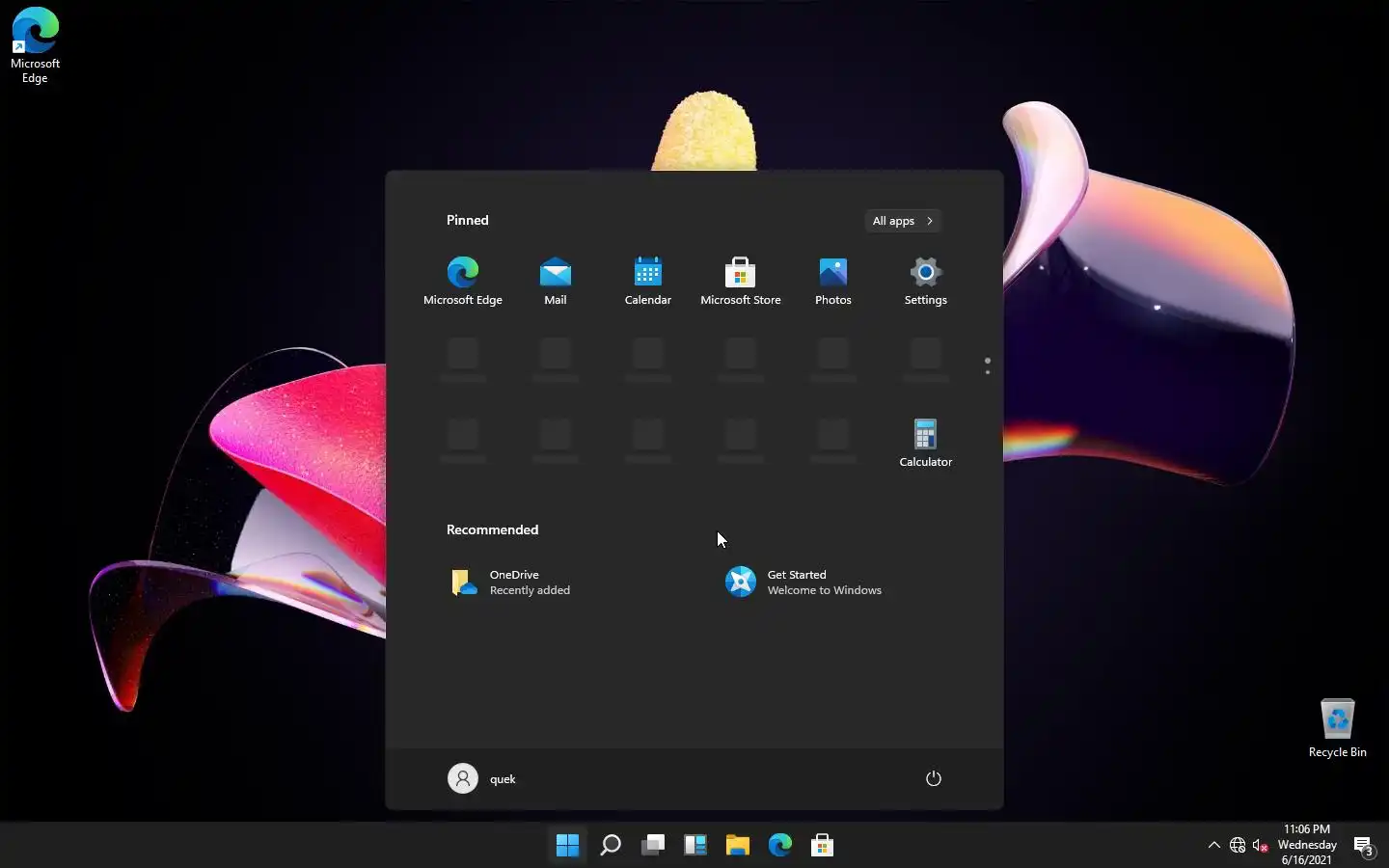1389x868 pixels.
Task: Open Microsoft Edge from pinned apps
Action: point(463,281)
